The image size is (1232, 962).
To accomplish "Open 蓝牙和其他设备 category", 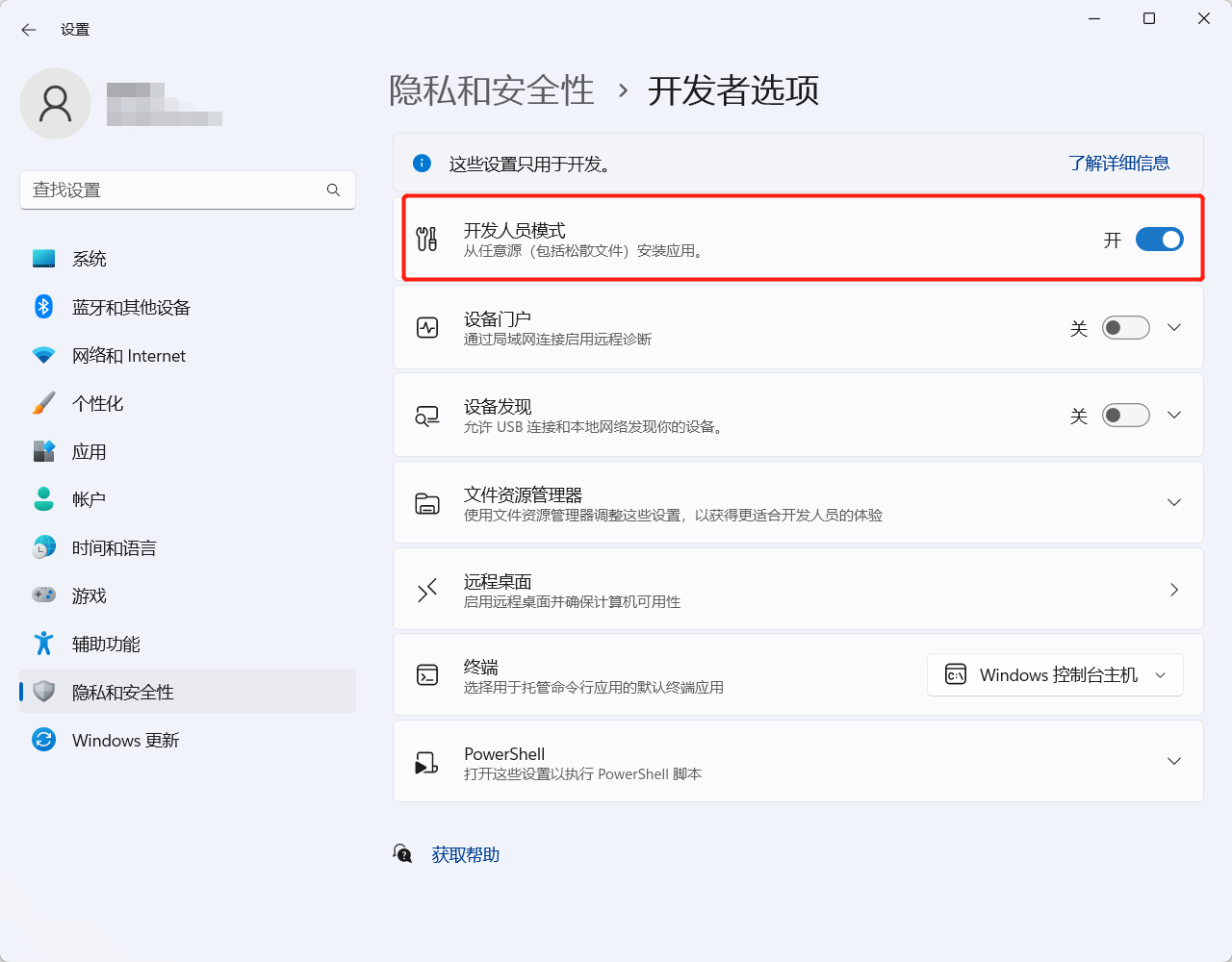I will click(188, 307).
